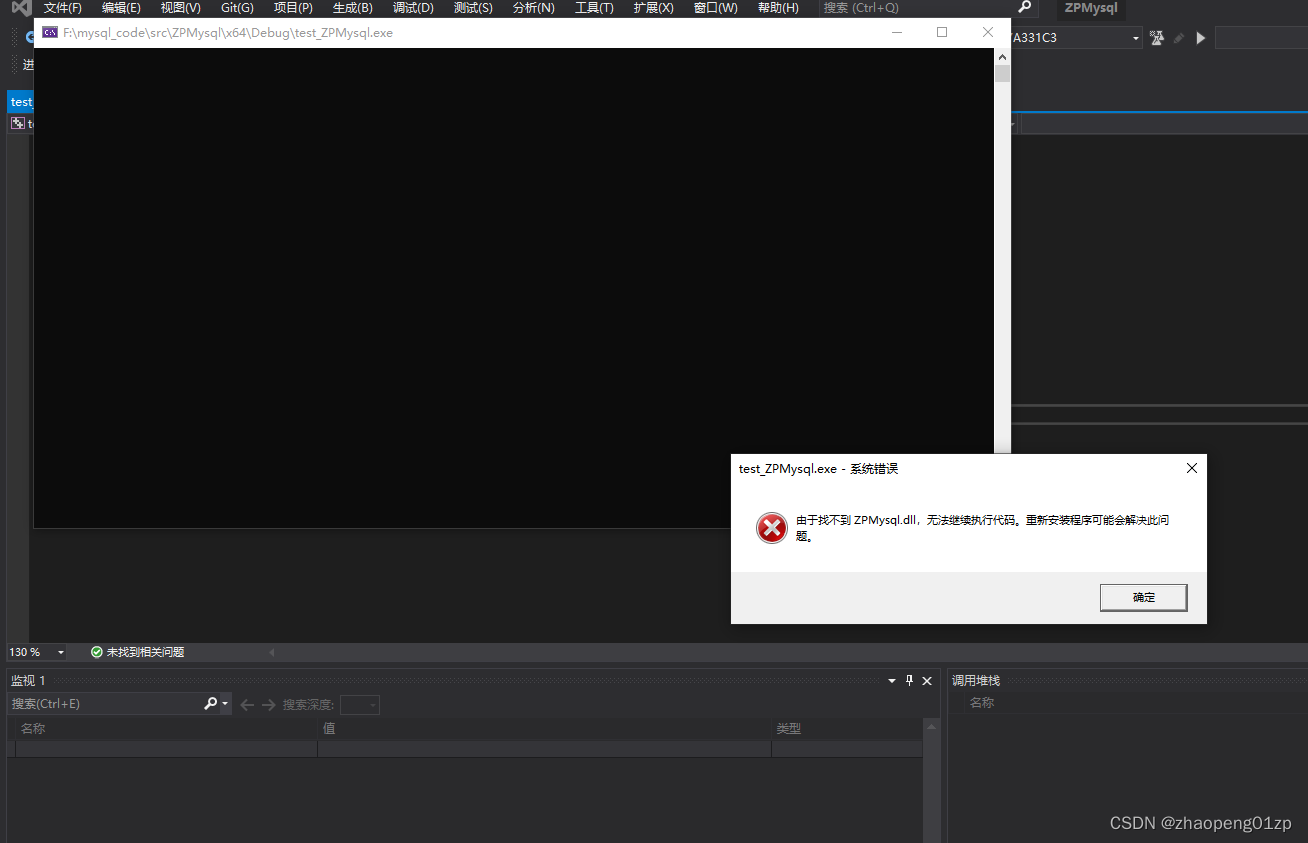Click the error dialog message about ZPMysql.dll
Screen dimensions: 1308x843
(x=983, y=528)
